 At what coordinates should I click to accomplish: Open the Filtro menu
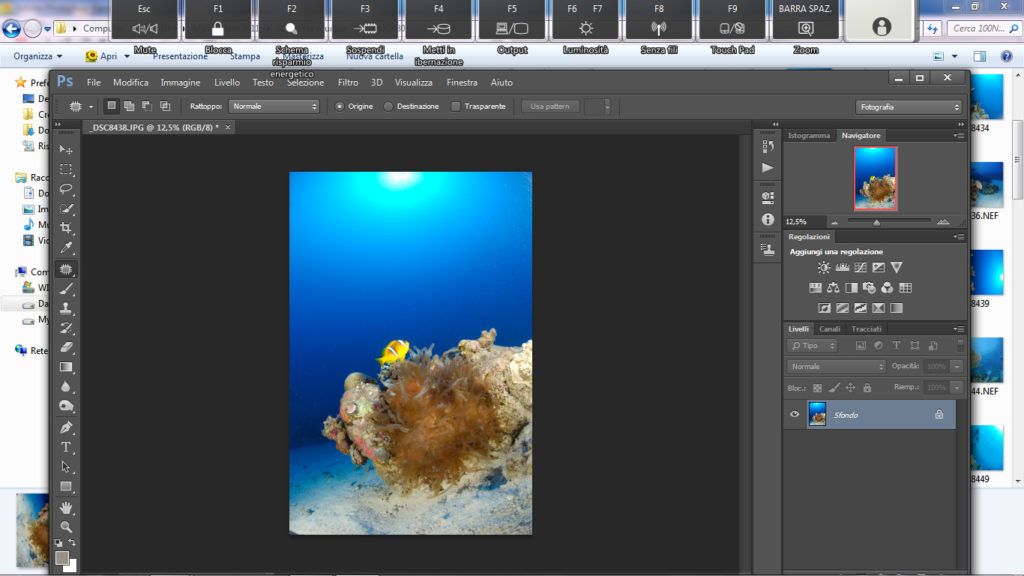pyautogui.click(x=348, y=82)
